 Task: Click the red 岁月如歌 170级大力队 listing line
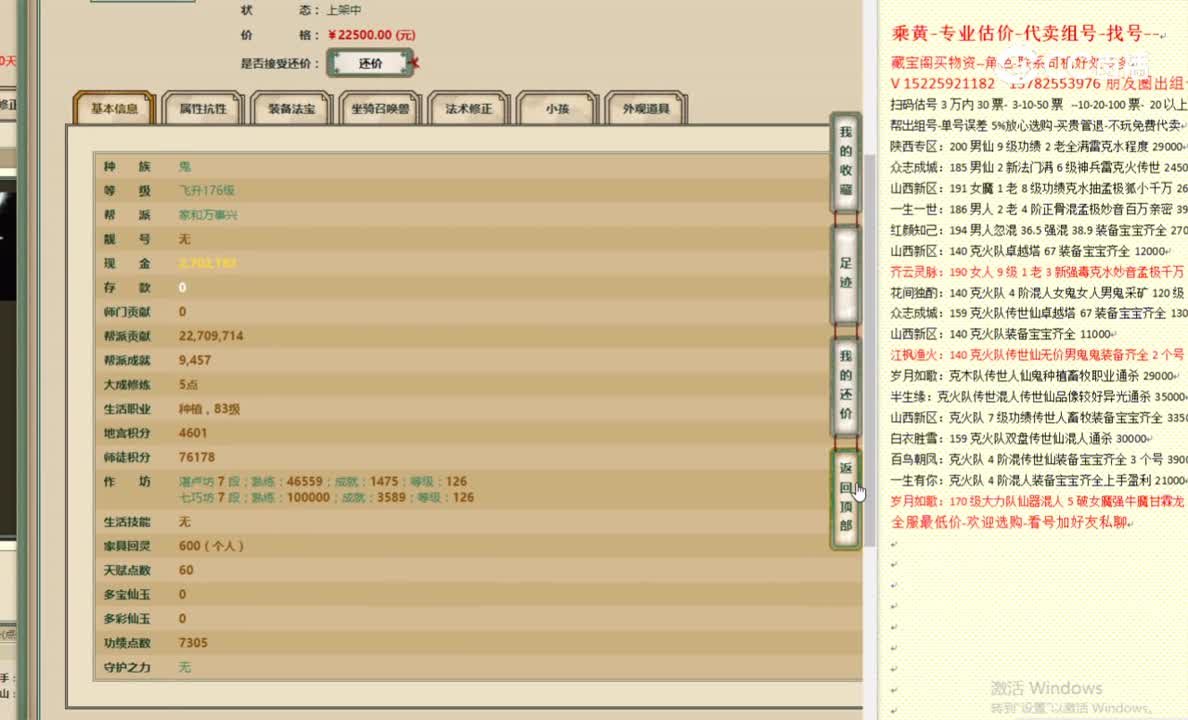[1039, 501]
